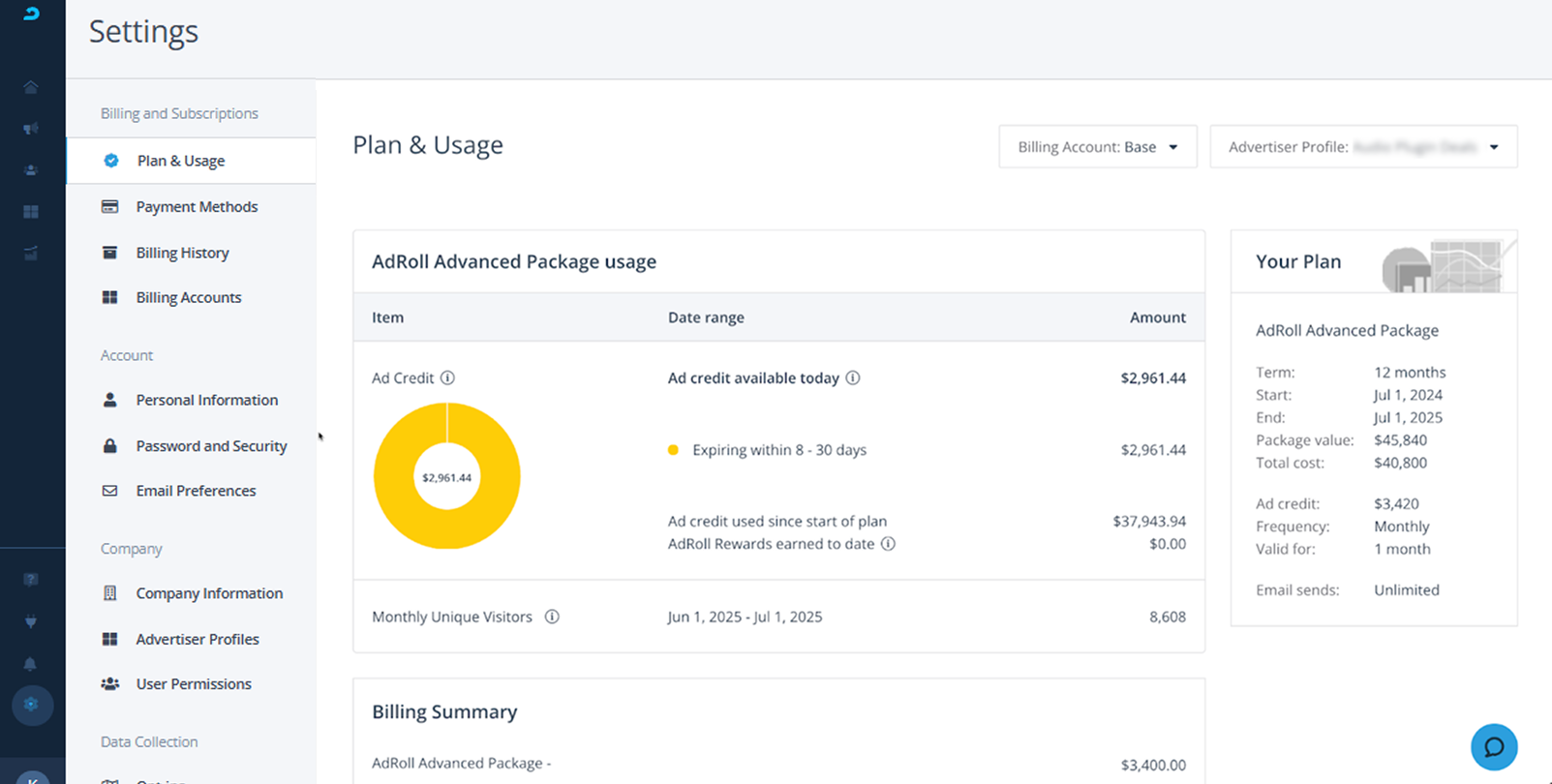Click the $40,800 total cost
This screenshot has width=1552, height=784.
[x=1400, y=463]
